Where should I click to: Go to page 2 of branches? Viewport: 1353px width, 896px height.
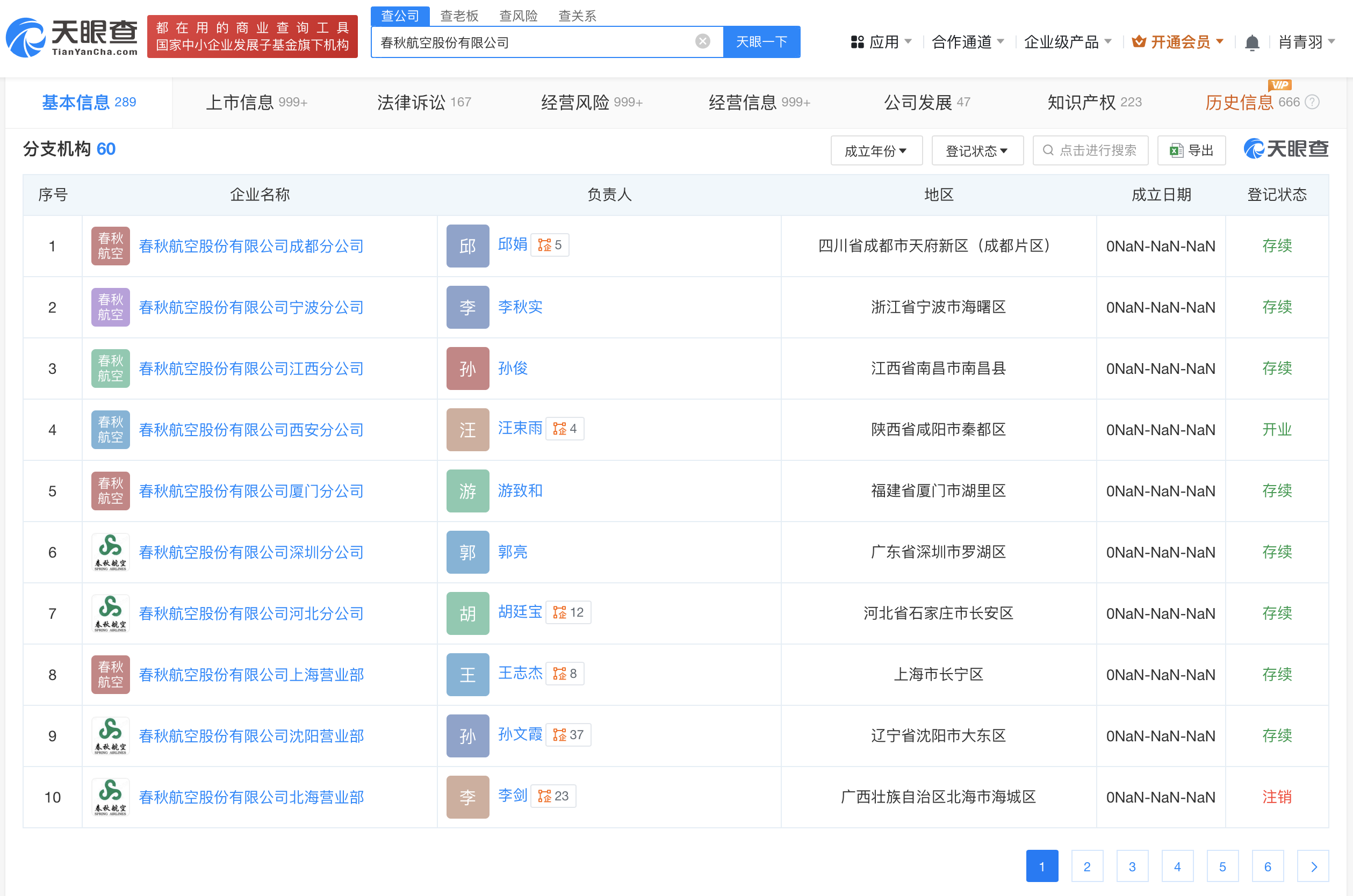1086,866
